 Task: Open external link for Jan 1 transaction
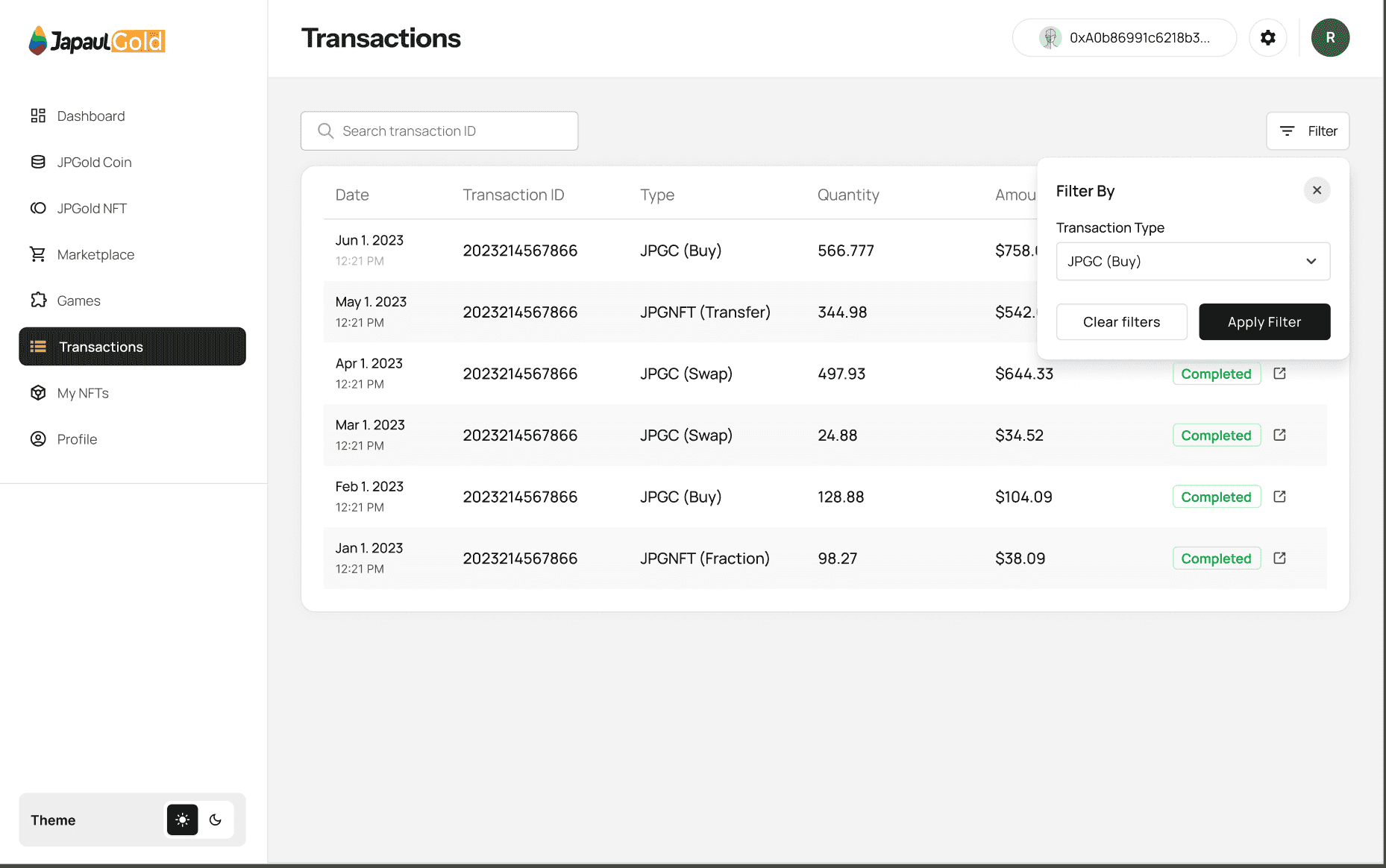point(1280,559)
